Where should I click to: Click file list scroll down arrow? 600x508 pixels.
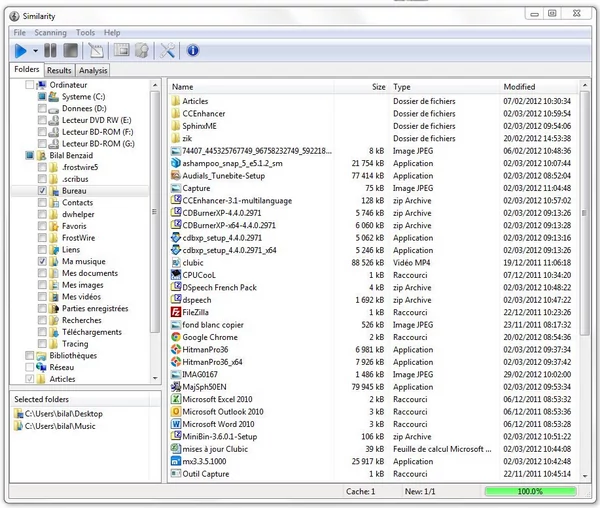(x=585, y=476)
